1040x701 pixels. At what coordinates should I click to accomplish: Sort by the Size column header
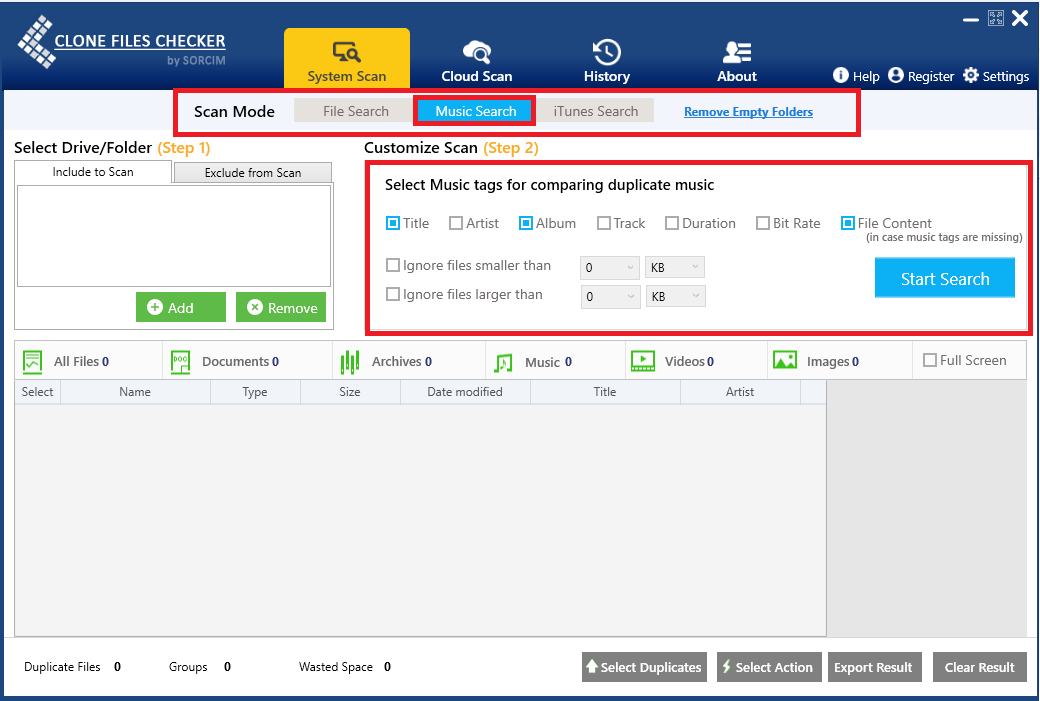350,392
